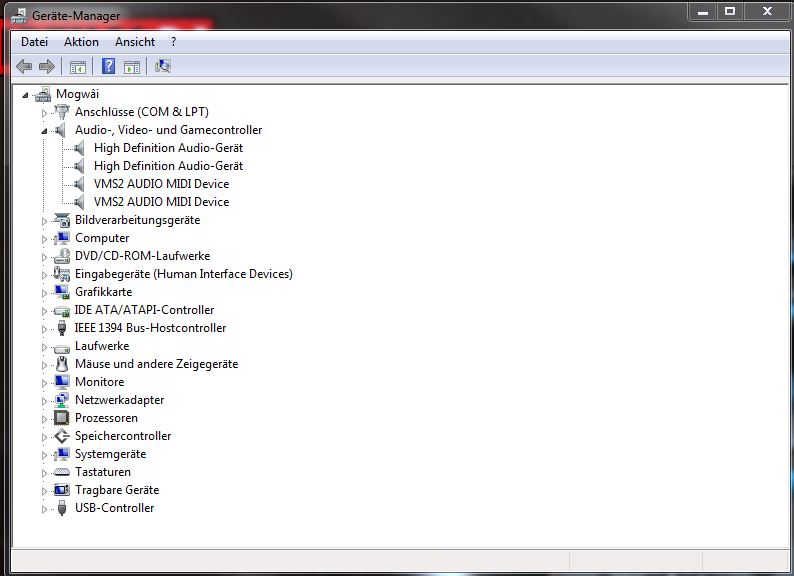This screenshot has width=794, height=576.
Task: Expand Anschlüsse (COM & LPT) arrow
Action: (44, 113)
